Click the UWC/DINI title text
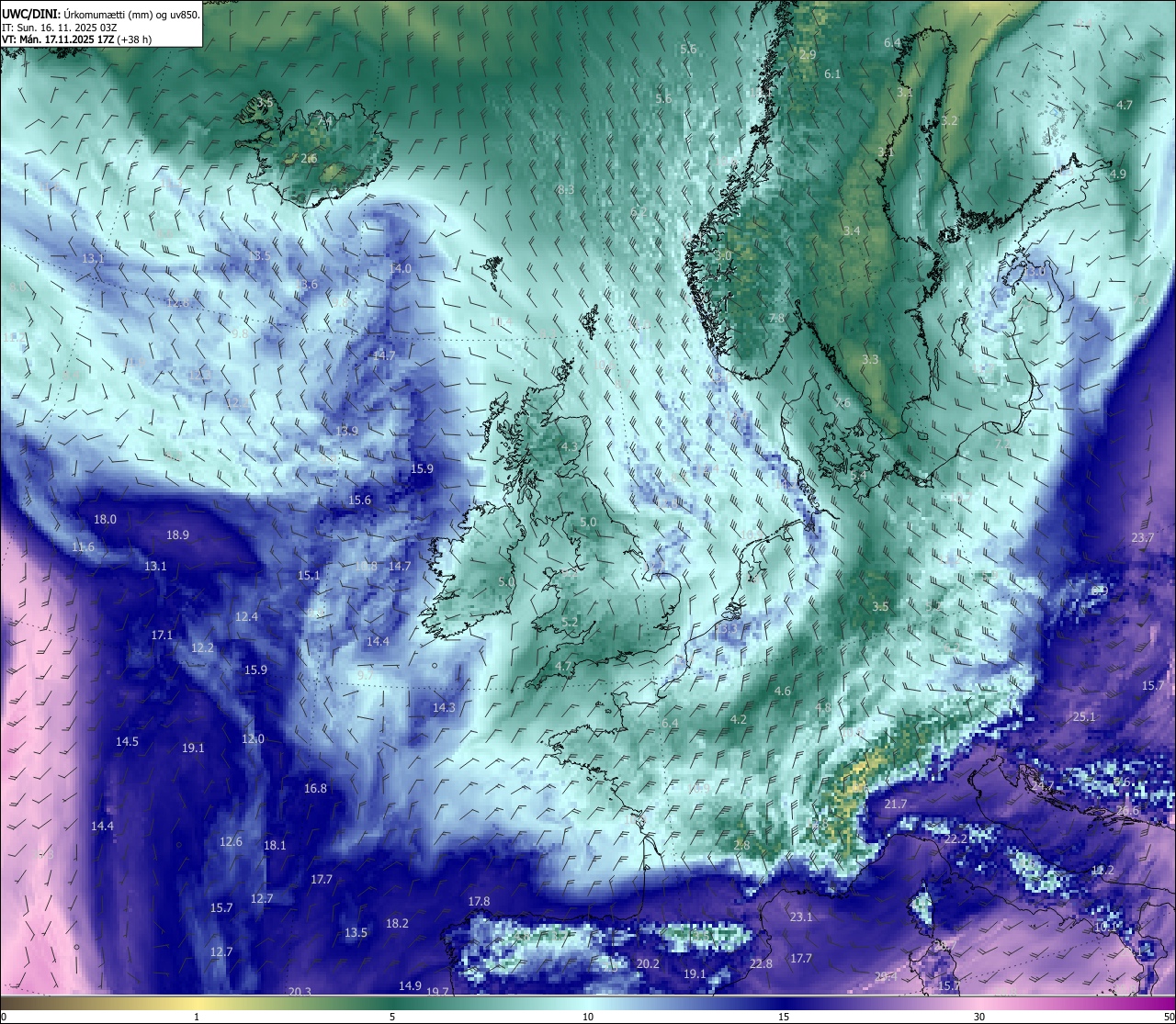 point(30,14)
